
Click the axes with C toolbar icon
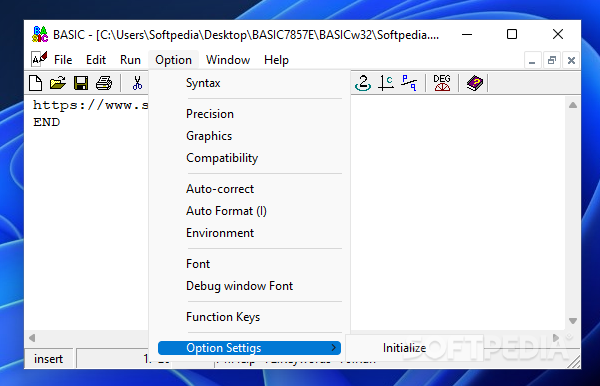386,83
